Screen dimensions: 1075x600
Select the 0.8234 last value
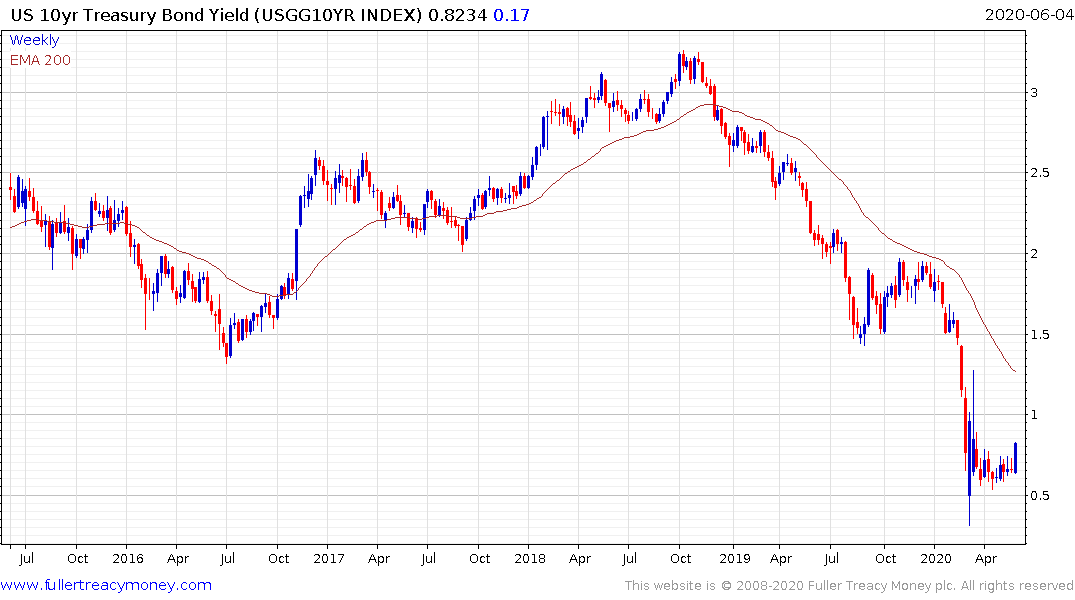[457, 15]
